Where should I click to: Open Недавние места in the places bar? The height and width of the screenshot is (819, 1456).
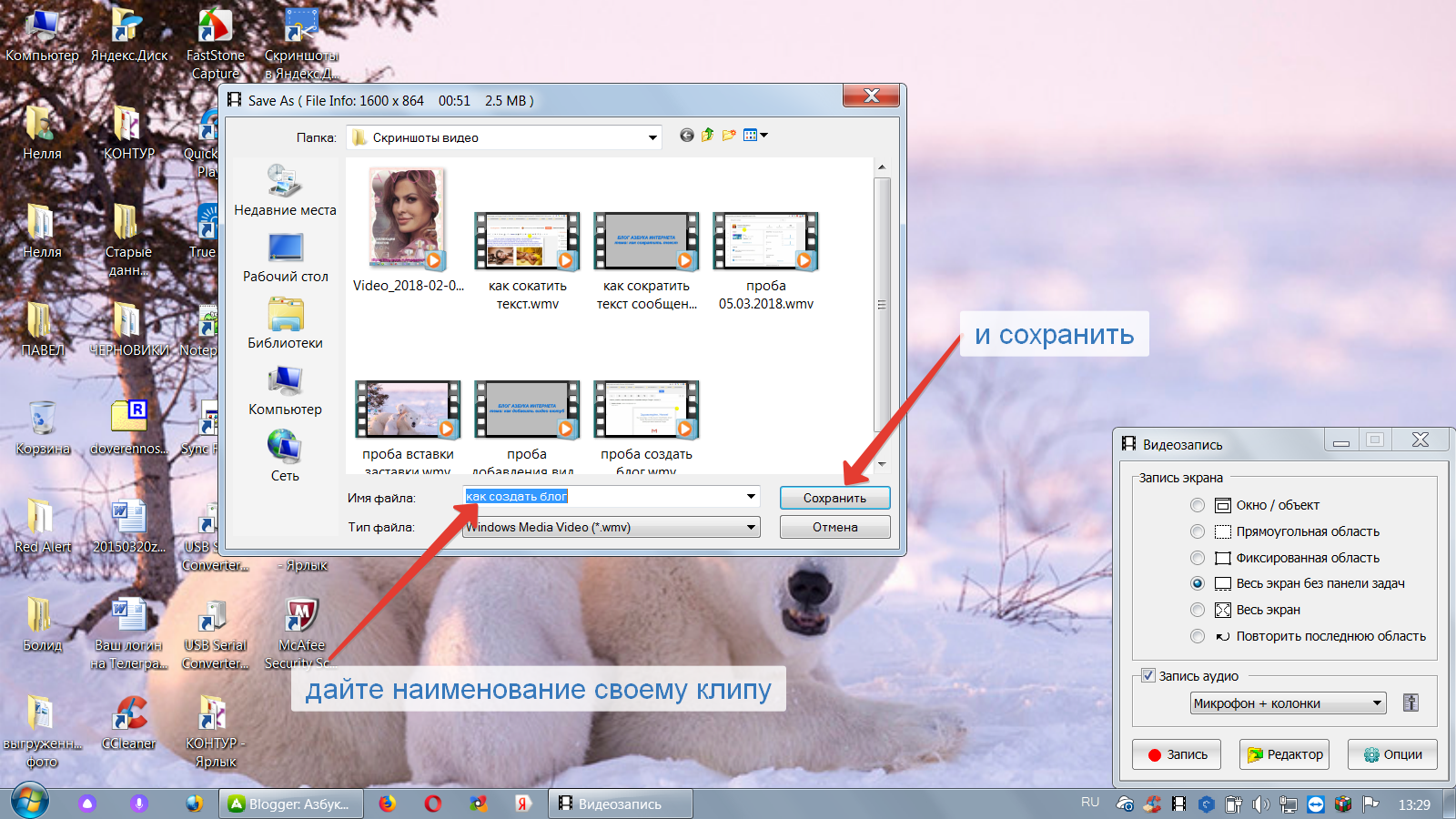285,190
